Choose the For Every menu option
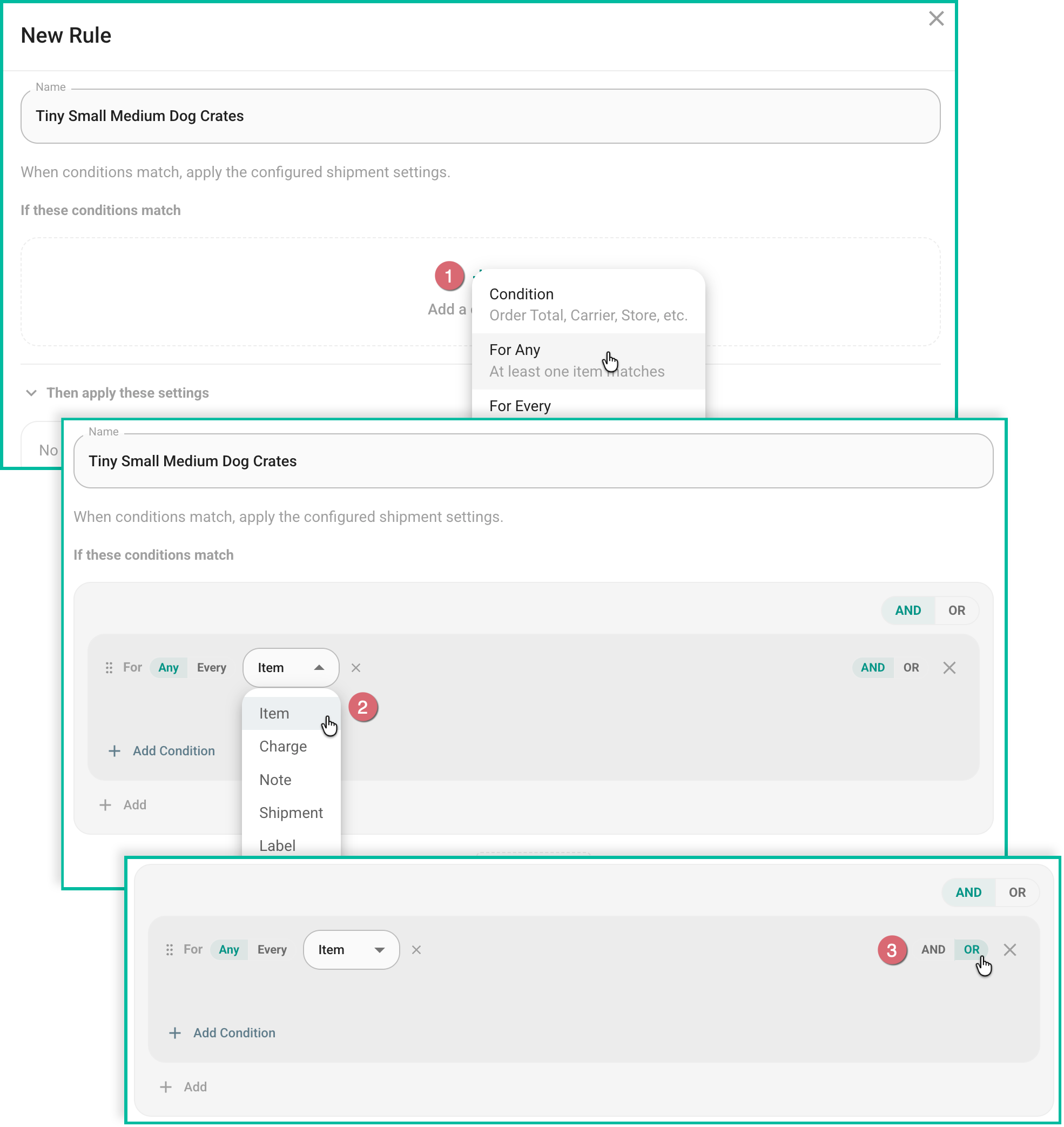This screenshot has height=1127, width=1064. pyautogui.click(x=589, y=406)
